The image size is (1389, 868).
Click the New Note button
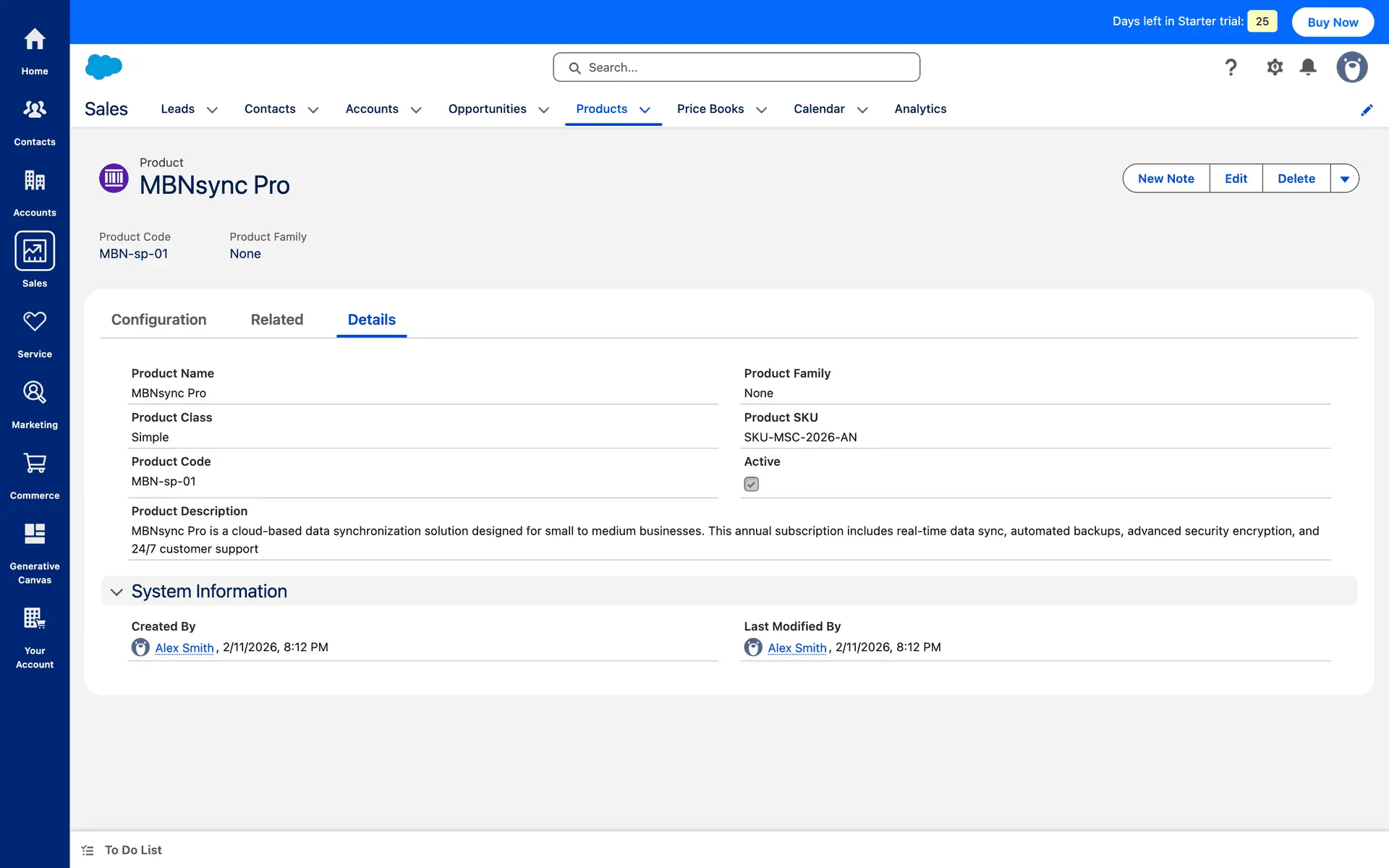(x=1165, y=179)
